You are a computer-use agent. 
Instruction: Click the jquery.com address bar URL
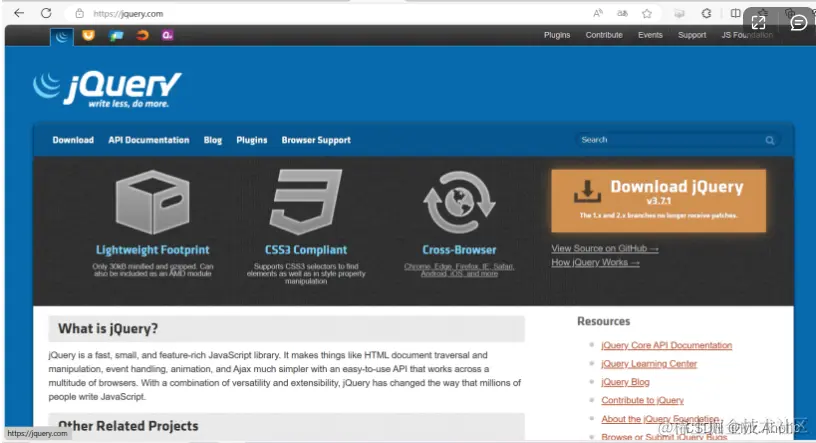click(128, 14)
